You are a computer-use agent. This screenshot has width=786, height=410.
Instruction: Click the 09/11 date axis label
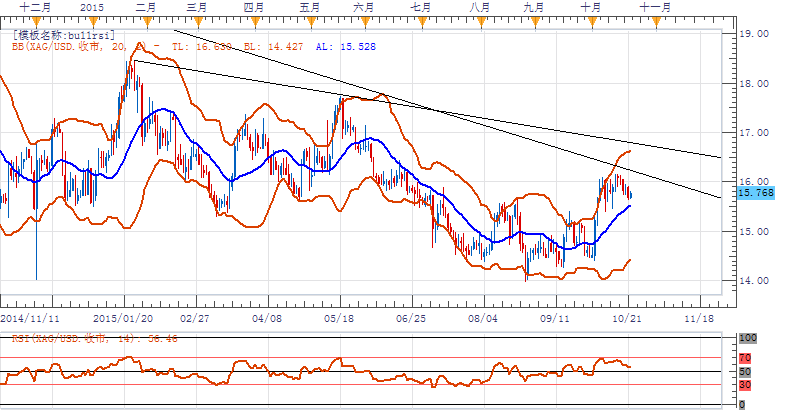pyautogui.click(x=554, y=318)
